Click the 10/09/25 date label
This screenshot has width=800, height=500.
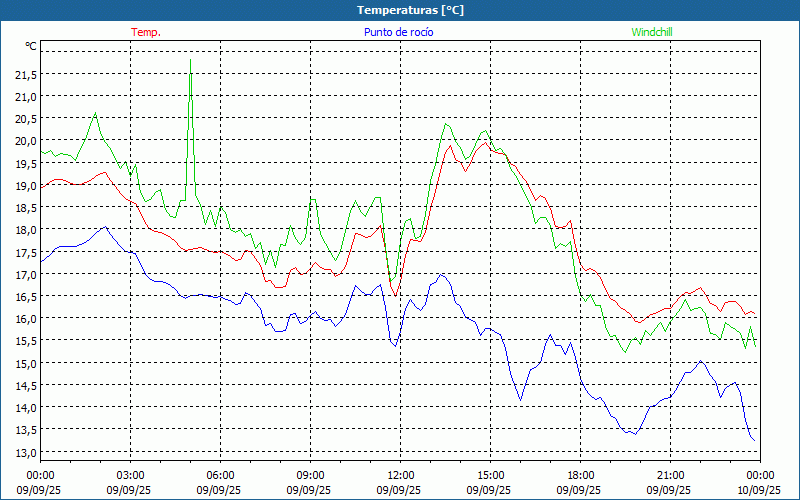coord(760,490)
